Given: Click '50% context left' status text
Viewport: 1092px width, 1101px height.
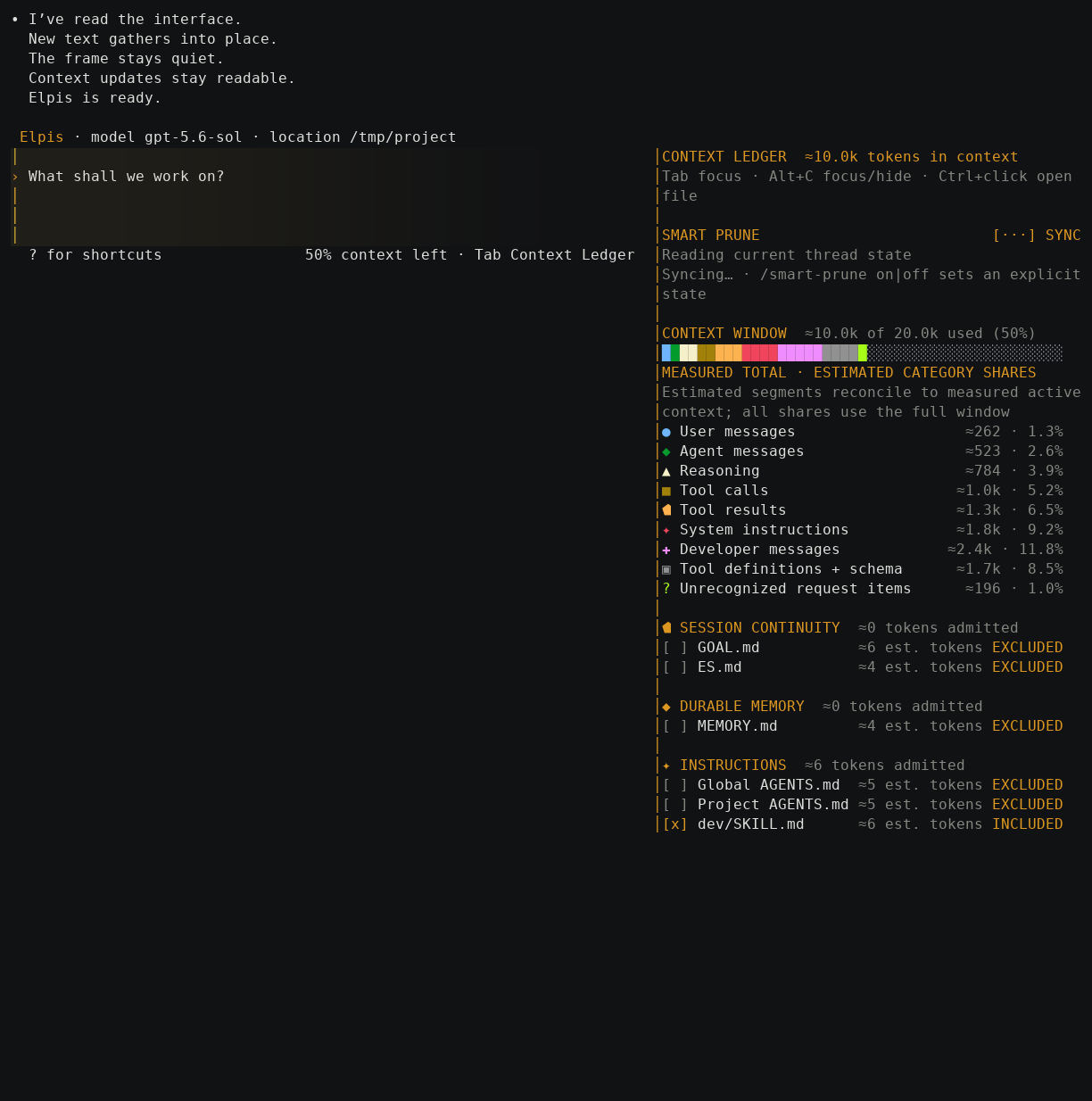Looking at the screenshot, I should (x=376, y=255).
